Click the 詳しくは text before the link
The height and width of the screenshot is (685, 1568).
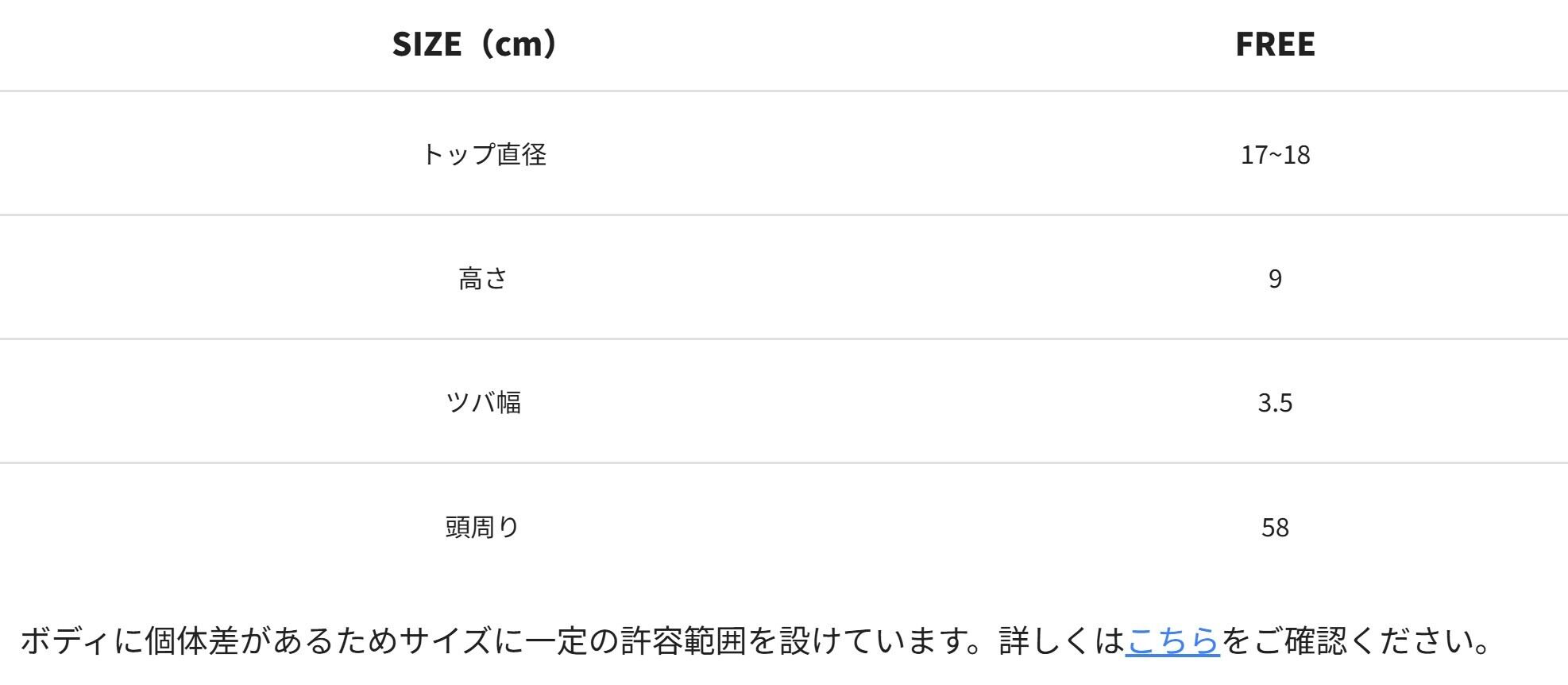(x=1061, y=640)
